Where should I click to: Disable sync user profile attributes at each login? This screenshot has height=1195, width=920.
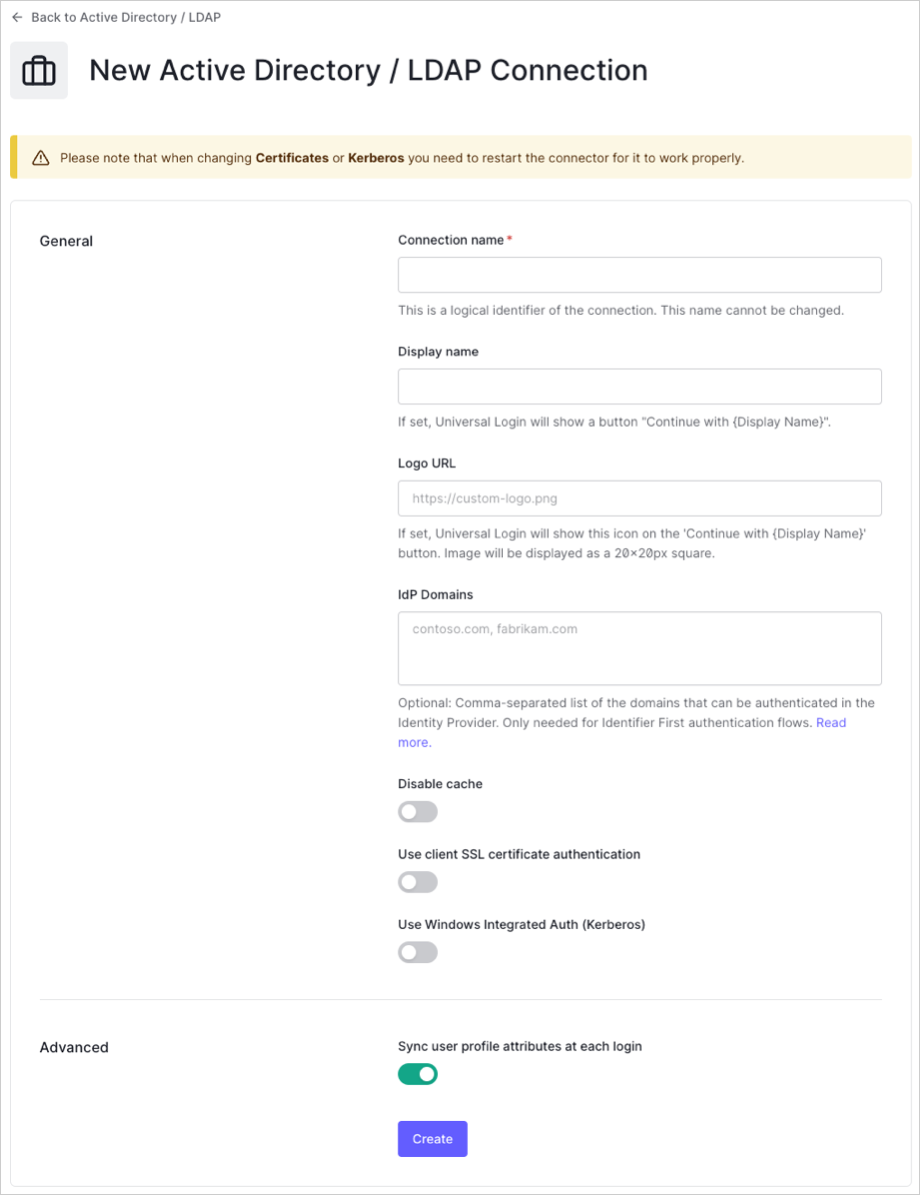tap(417, 1073)
